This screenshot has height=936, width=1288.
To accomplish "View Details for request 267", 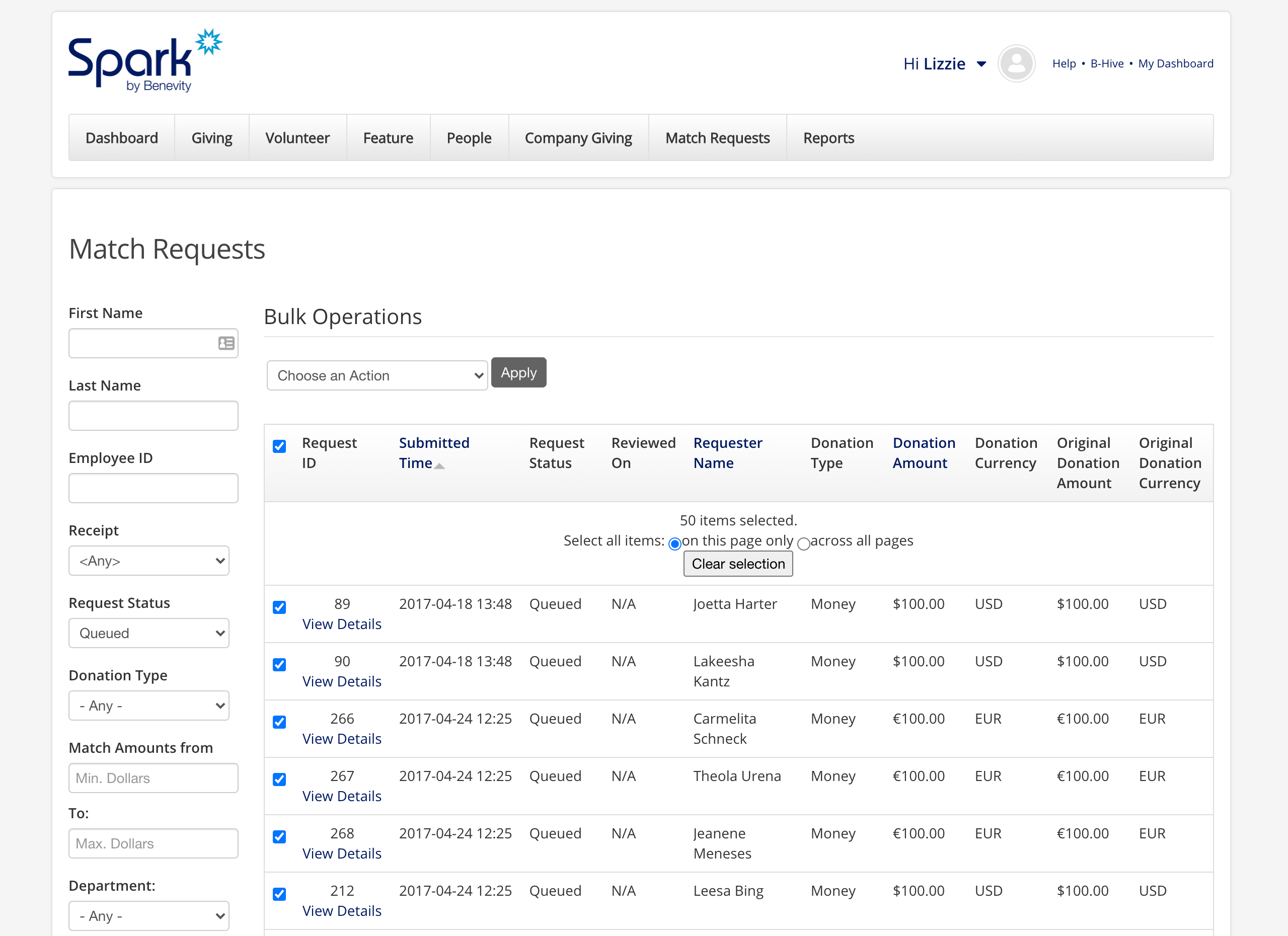I will pos(342,796).
